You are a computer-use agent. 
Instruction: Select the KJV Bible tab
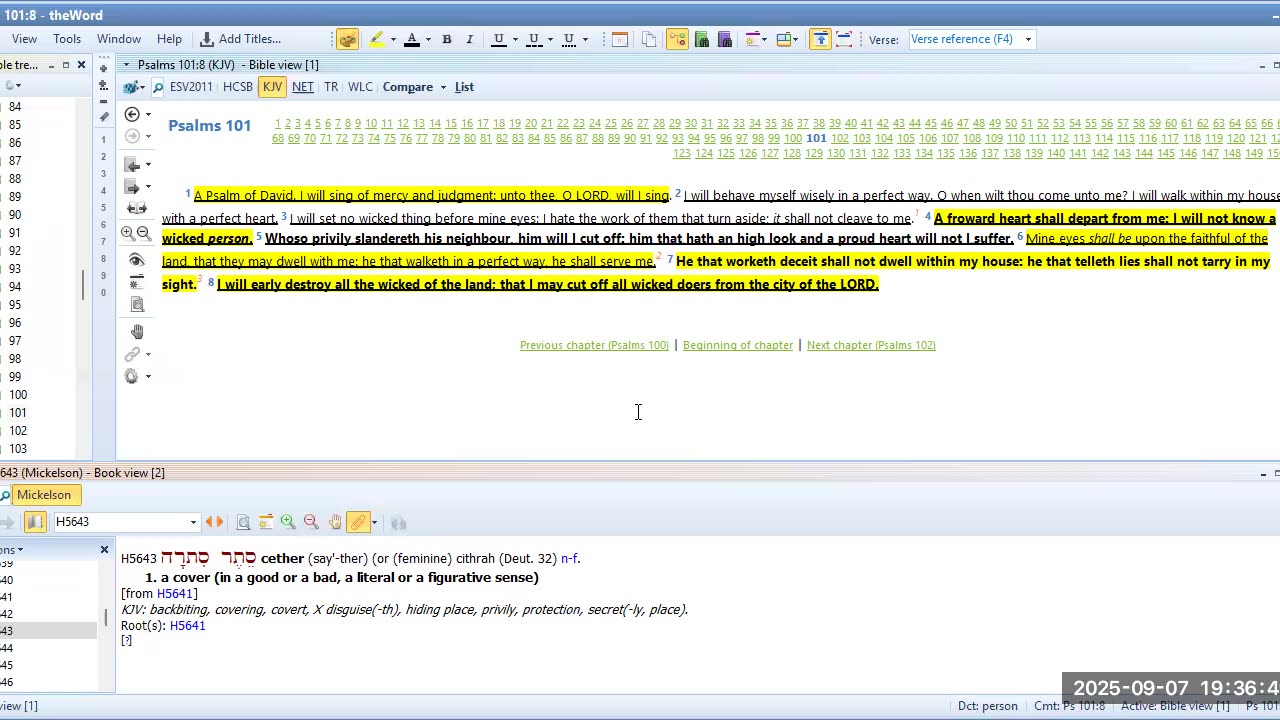coord(272,87)
